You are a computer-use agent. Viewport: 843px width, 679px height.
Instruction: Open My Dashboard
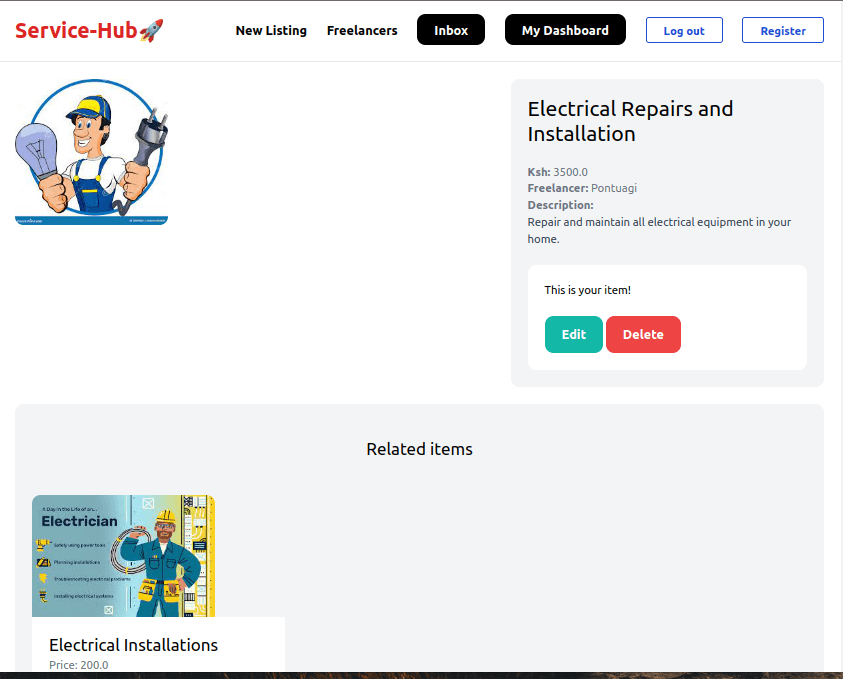point(565,30)
